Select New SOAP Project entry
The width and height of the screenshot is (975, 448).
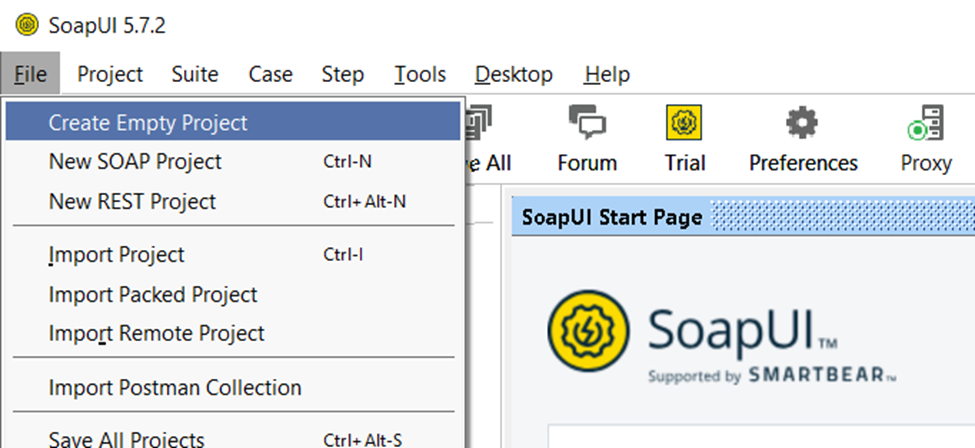(233, 162)
